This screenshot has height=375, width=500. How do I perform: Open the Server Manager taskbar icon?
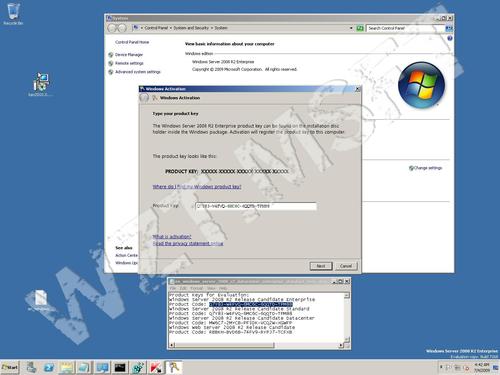[x=31, y=367]
